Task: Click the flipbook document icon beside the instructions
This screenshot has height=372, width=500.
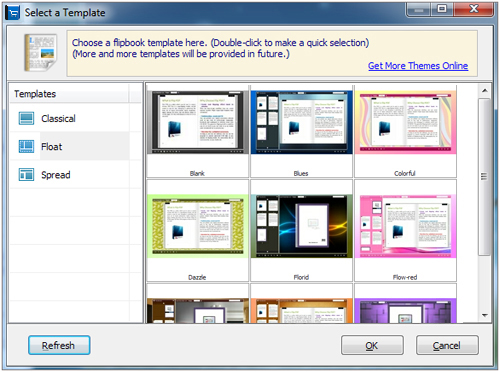Action: (x=40, y=53)
